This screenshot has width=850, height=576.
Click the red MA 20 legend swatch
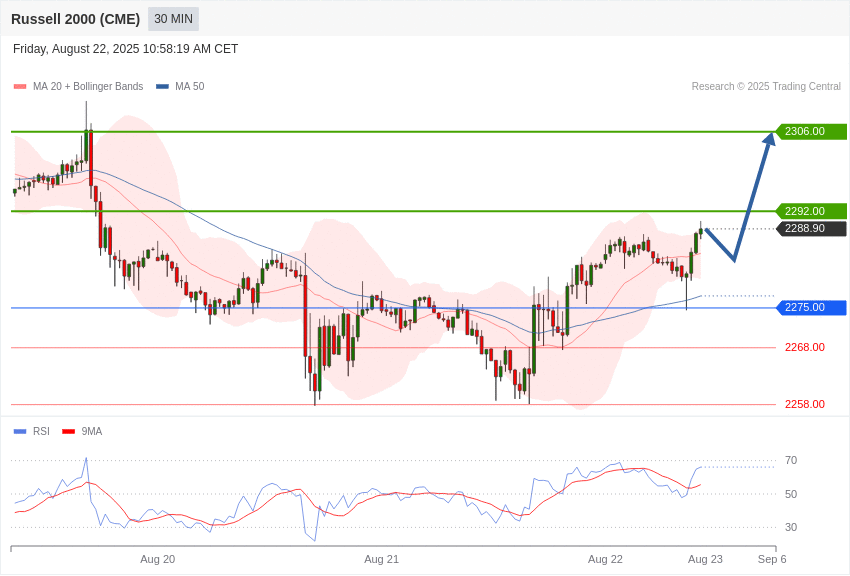point(20,87)
